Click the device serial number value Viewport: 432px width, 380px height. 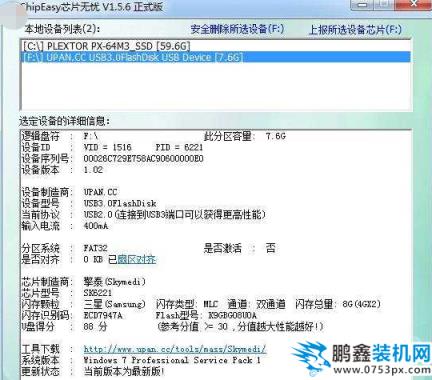click(143, 158)
